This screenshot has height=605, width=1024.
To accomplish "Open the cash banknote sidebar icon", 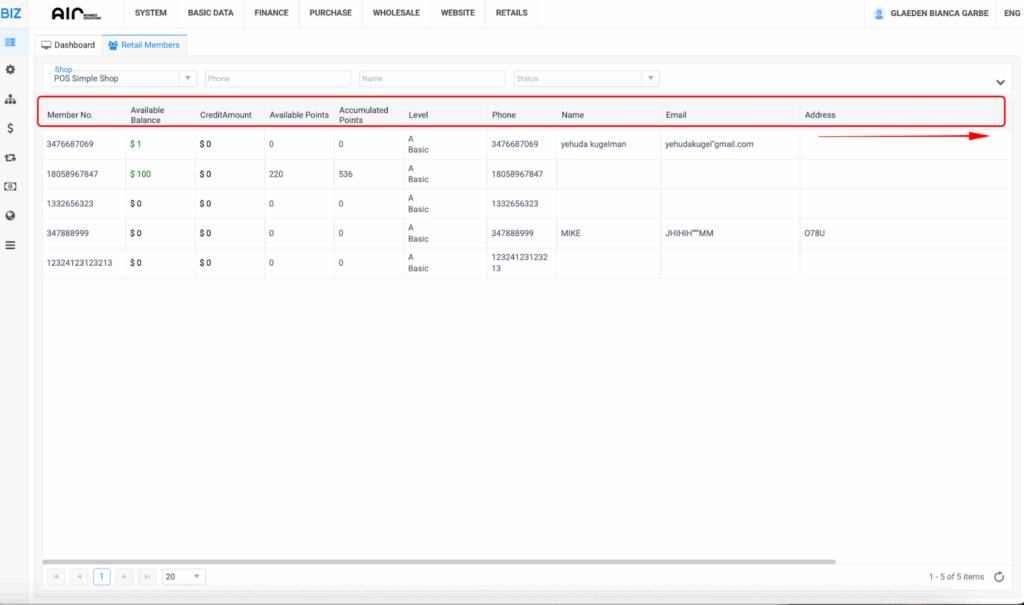I will click(x=10, y=186).
